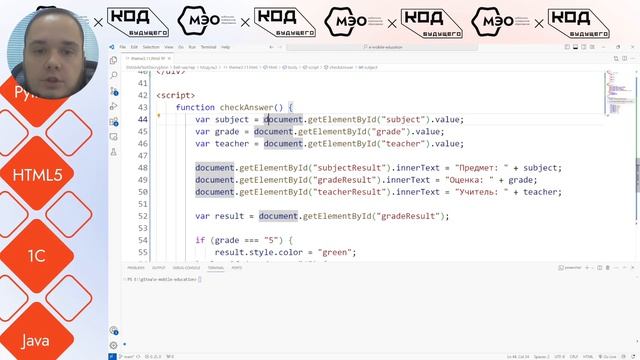Click the script breadcrumb item
Image resolution: width=640 pixels, height=360 pixels.
pyautogui.click(x=311, y=67)
